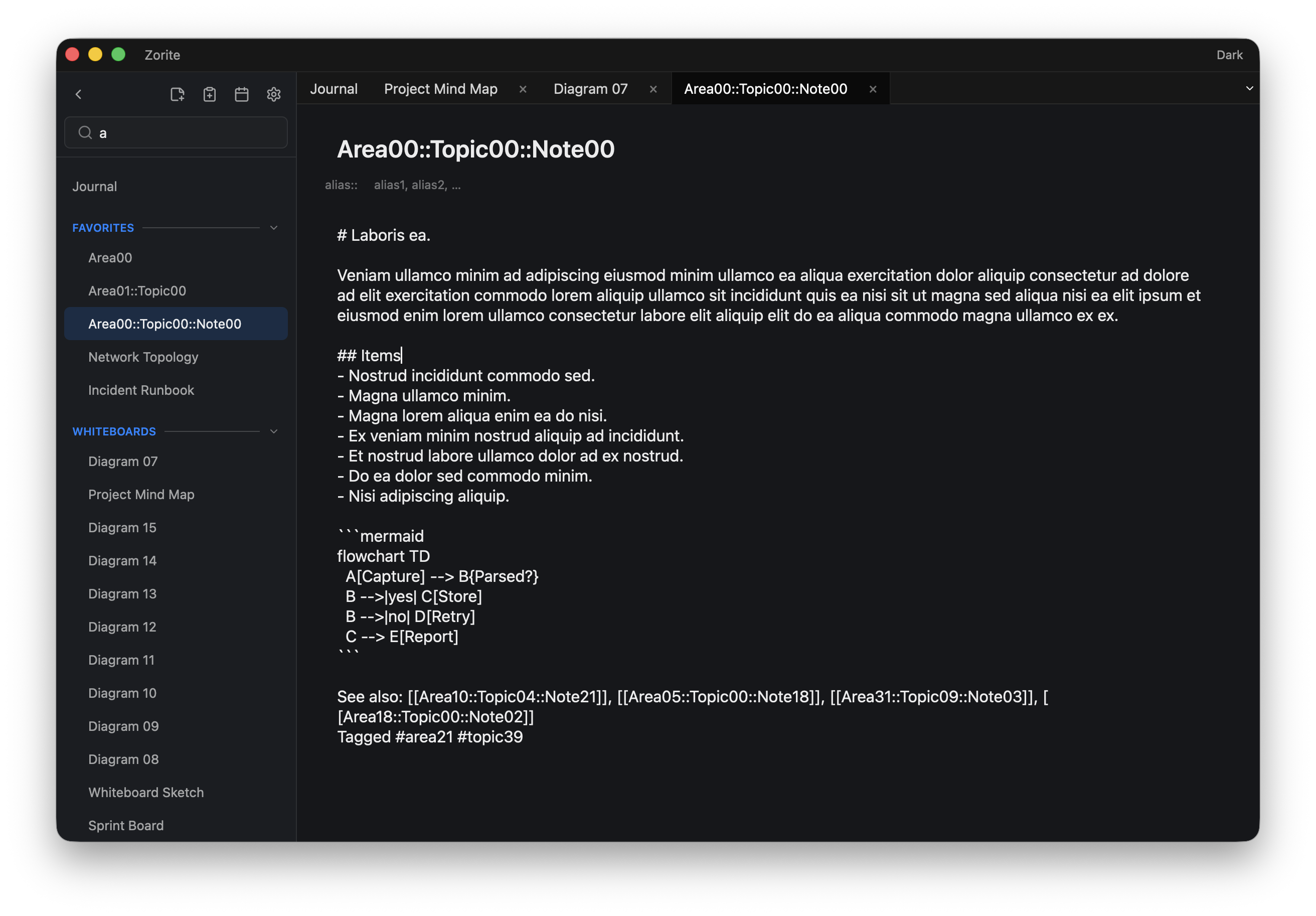Close the Project Mind Map tab
The width and height of the screenshot is (1316, 916).
click(522, 89)
